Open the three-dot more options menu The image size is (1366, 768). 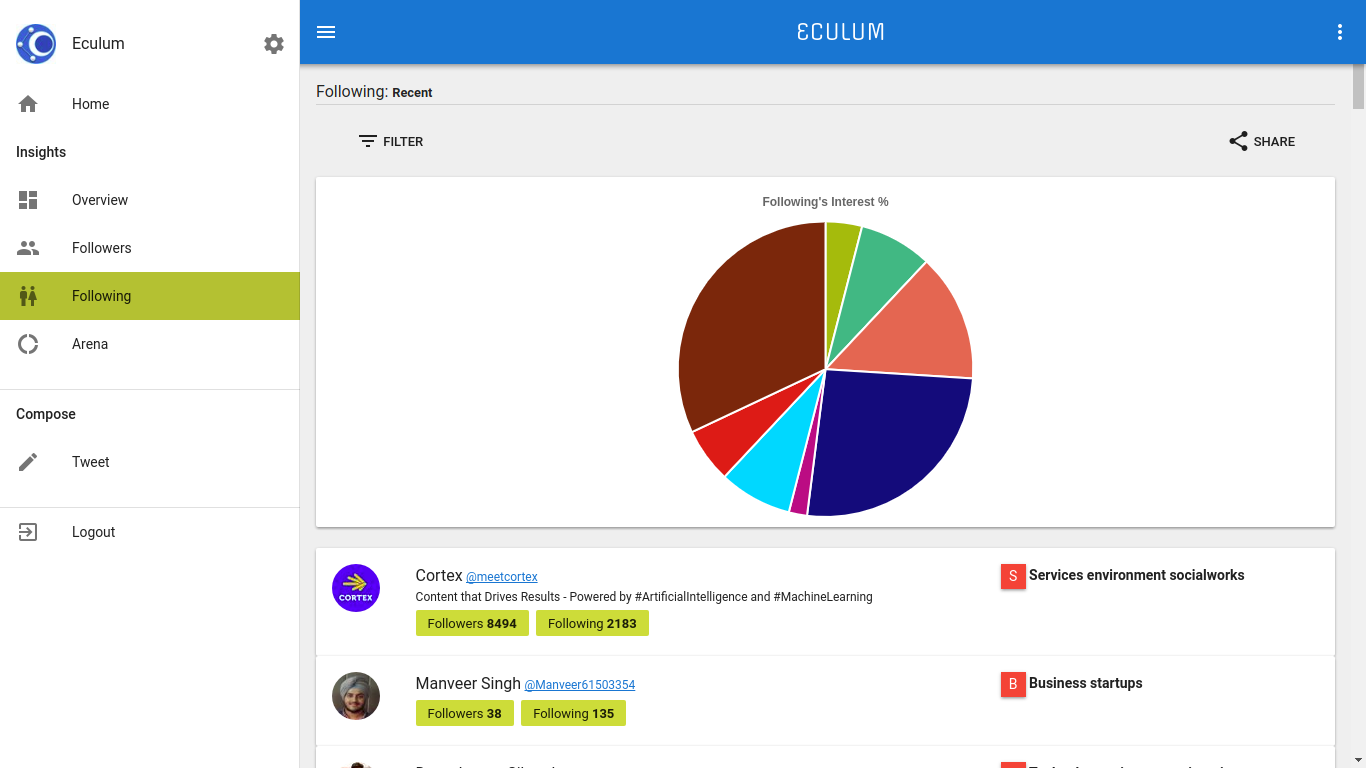(x=1340, y=32)
